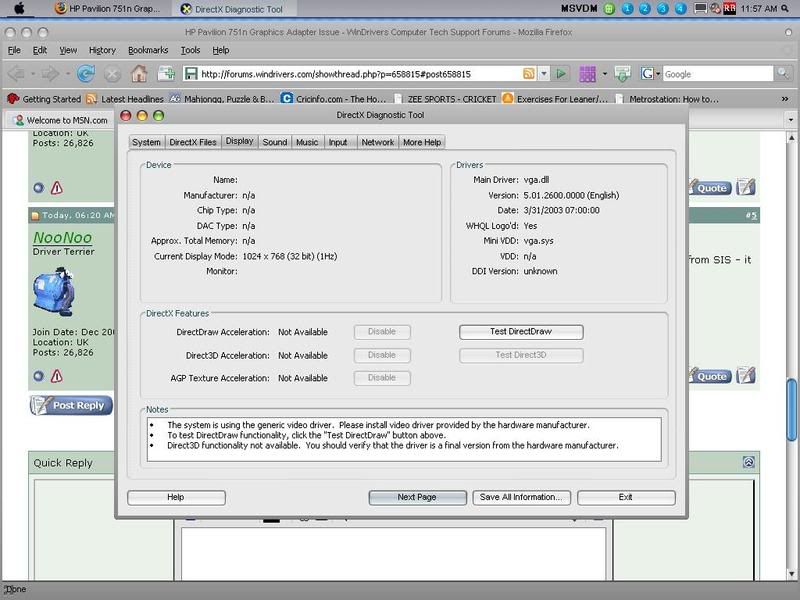The width and height of the screenshot is (800, 600).
Task: Click the blue circle numbered 3
Action: click(x=663, y=9)
